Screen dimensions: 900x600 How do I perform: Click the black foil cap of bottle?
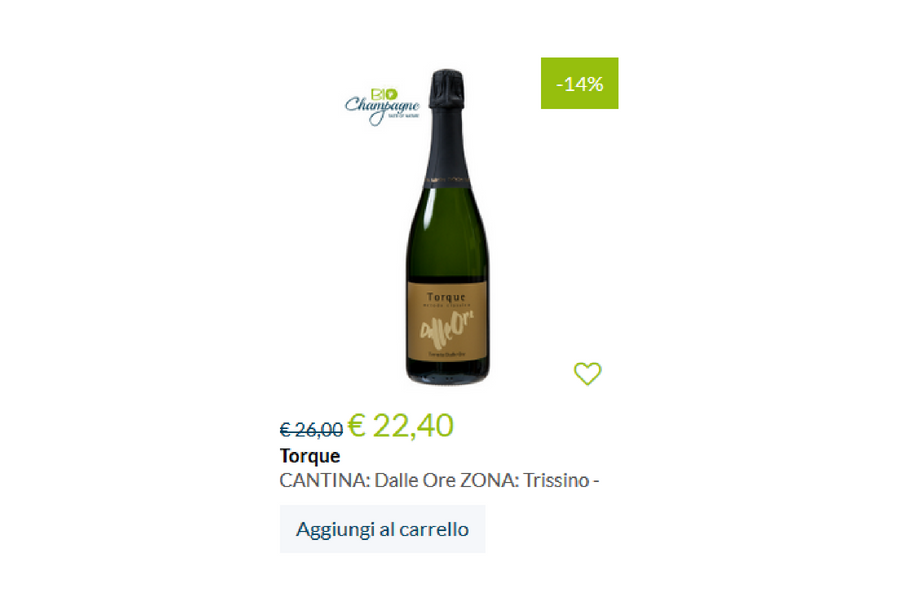tap(447, 89)
